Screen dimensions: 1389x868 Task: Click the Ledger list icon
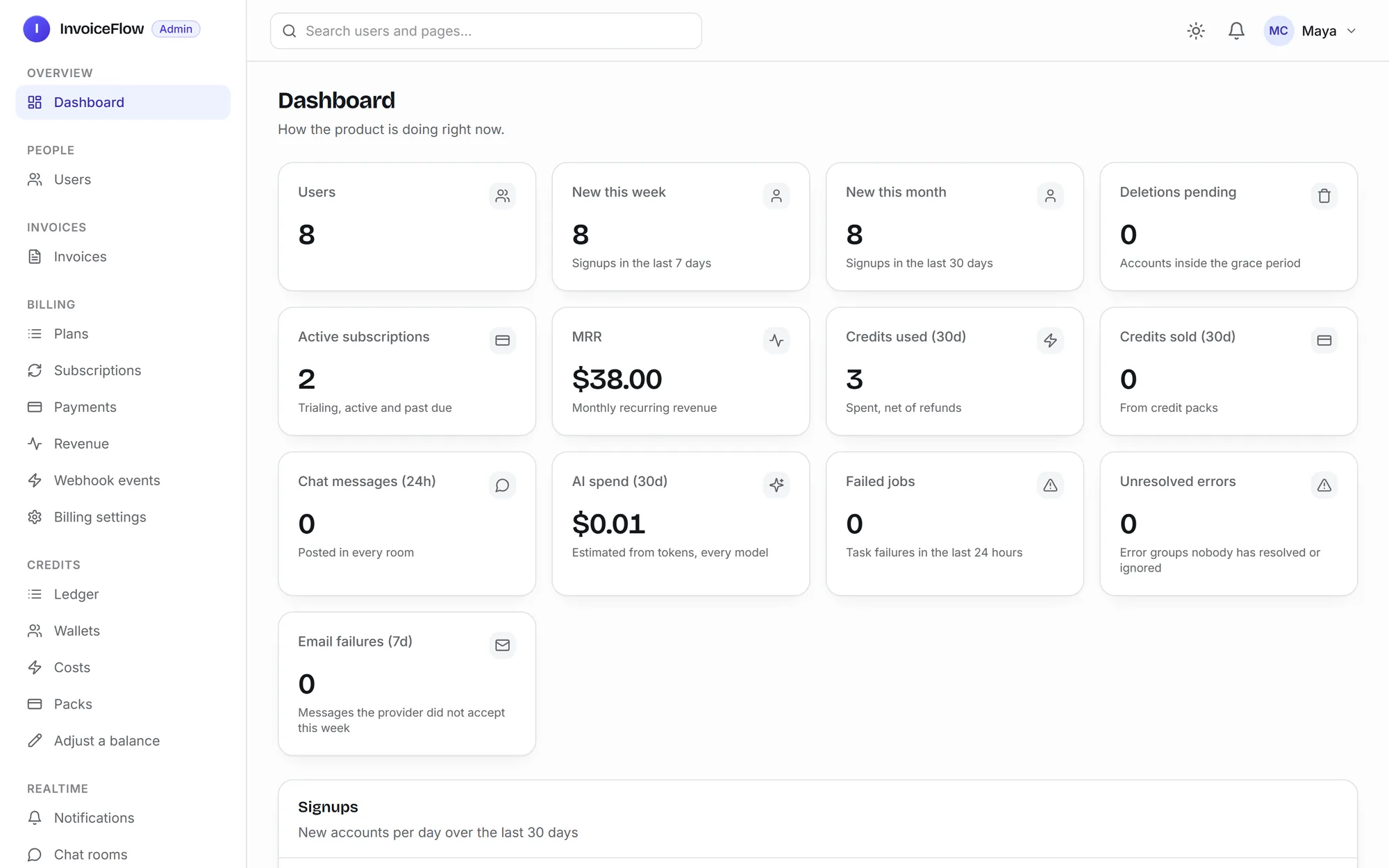click(x=35, y=594)
